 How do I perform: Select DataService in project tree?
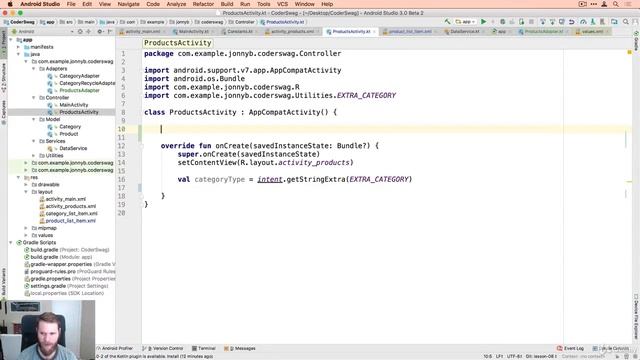73,148
